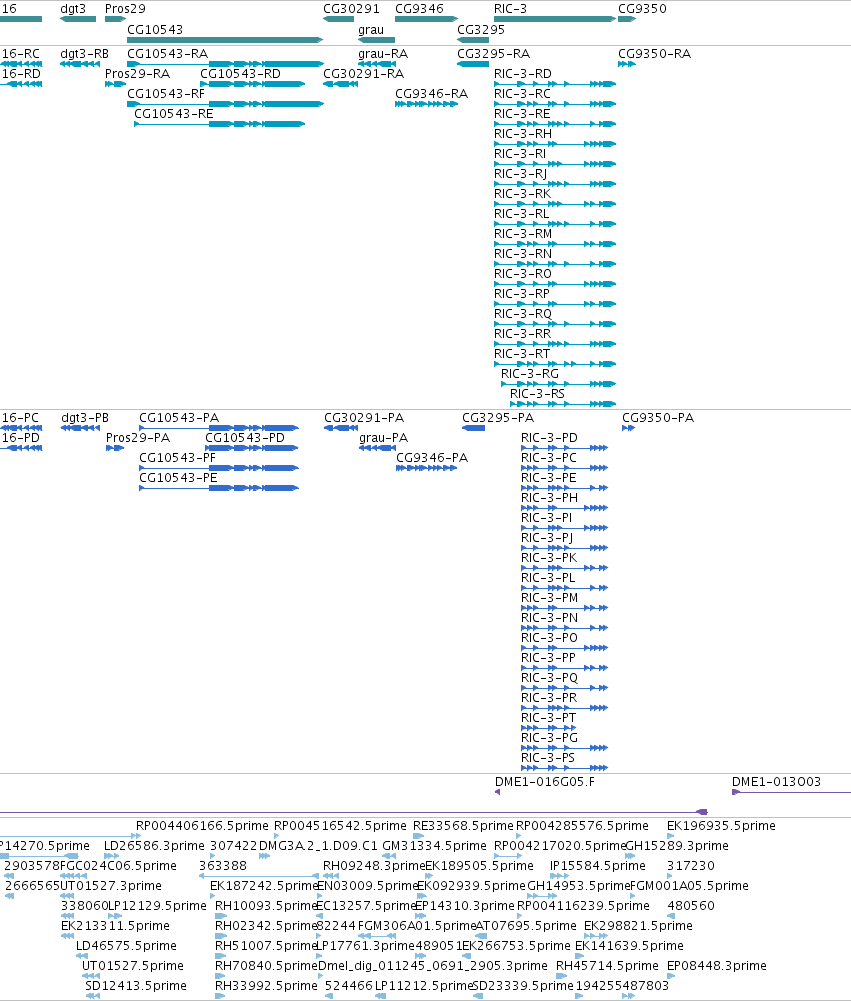Screen dimensions: 851x1001
Task: Click protein CG30291-PA
Action: (364, 418)
